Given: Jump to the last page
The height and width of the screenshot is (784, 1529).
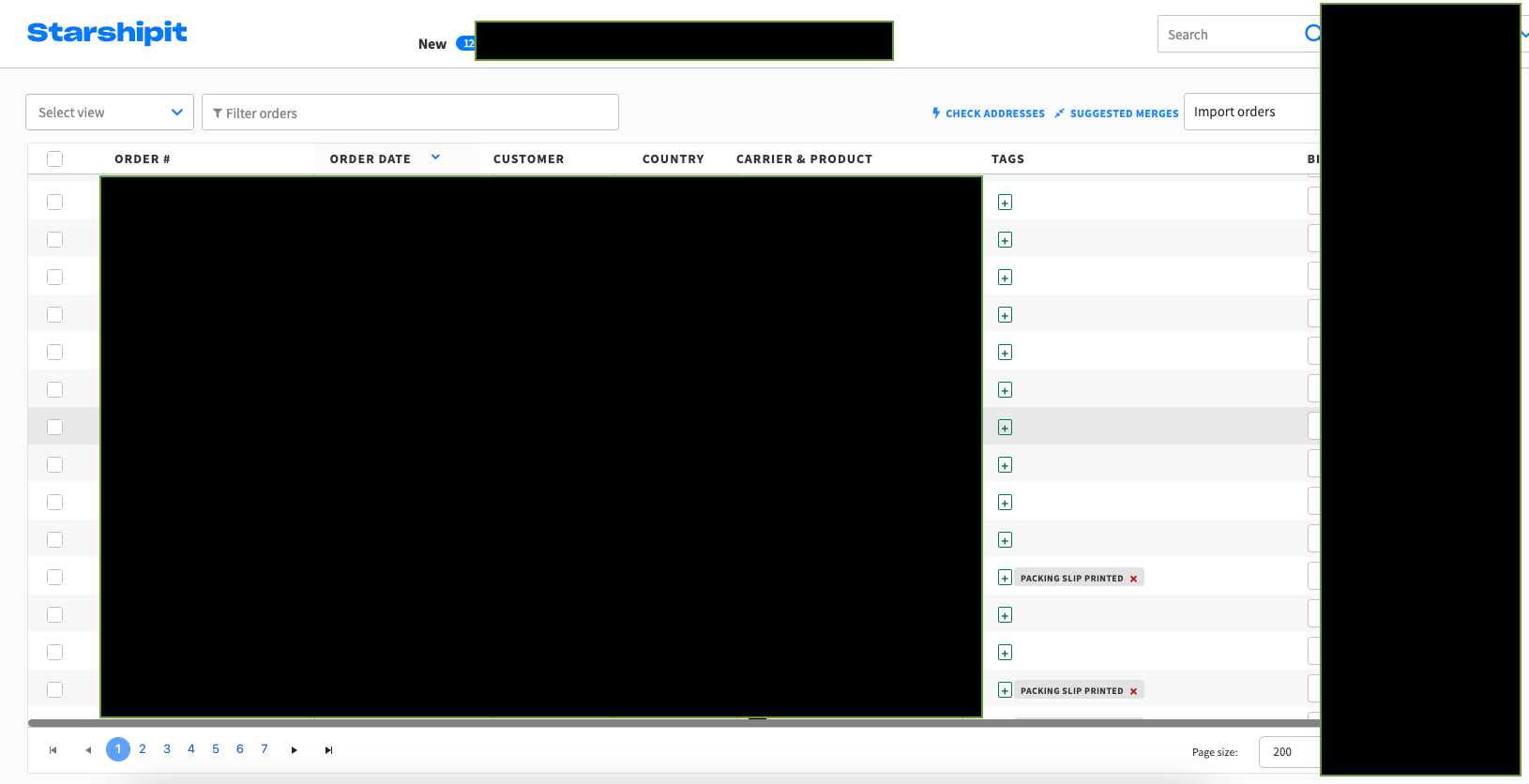Looking at the screenshot, I should click(328, 750).
